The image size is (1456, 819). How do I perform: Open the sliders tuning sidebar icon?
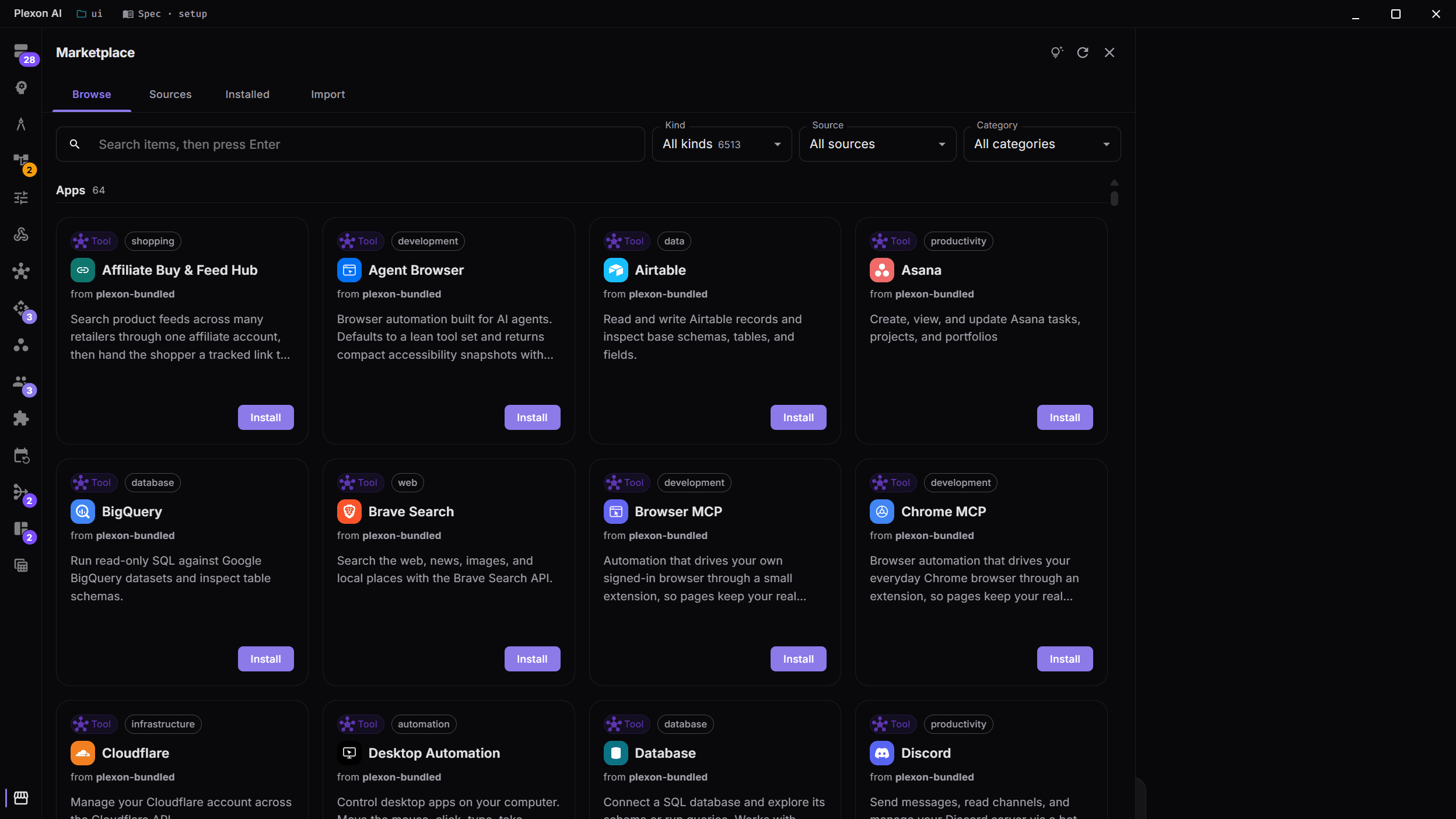coord(21,198)
